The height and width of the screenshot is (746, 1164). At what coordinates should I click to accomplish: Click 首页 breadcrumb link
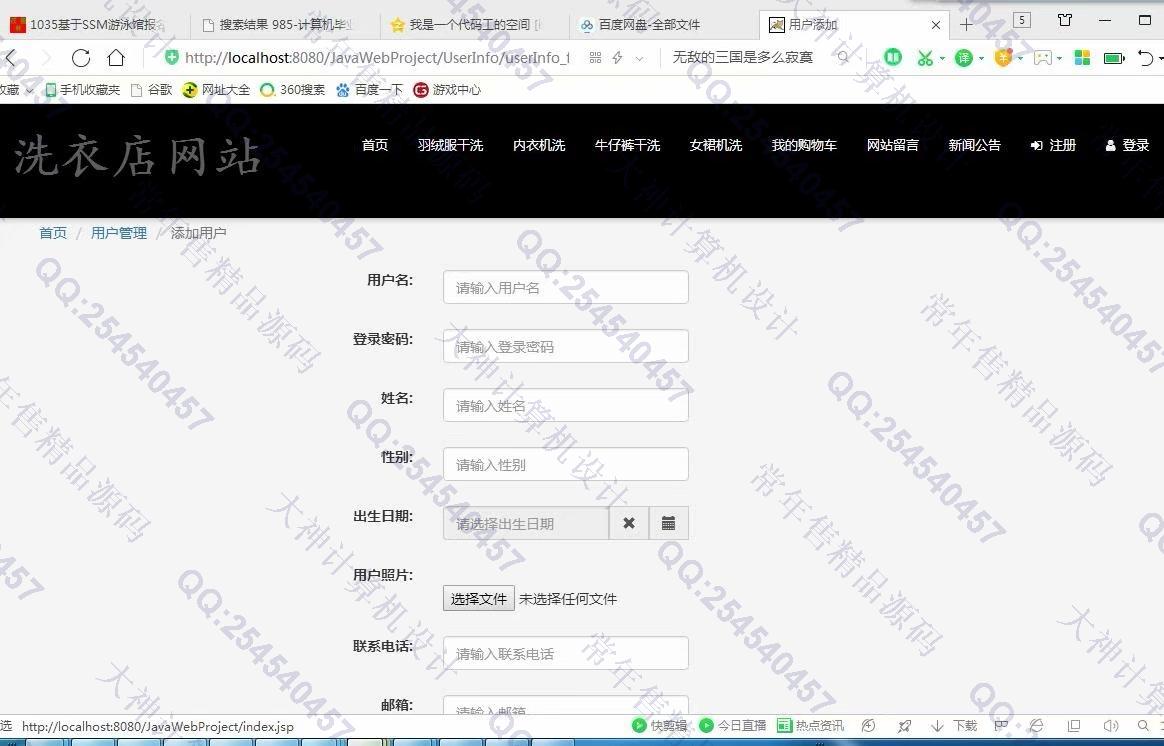53,233
